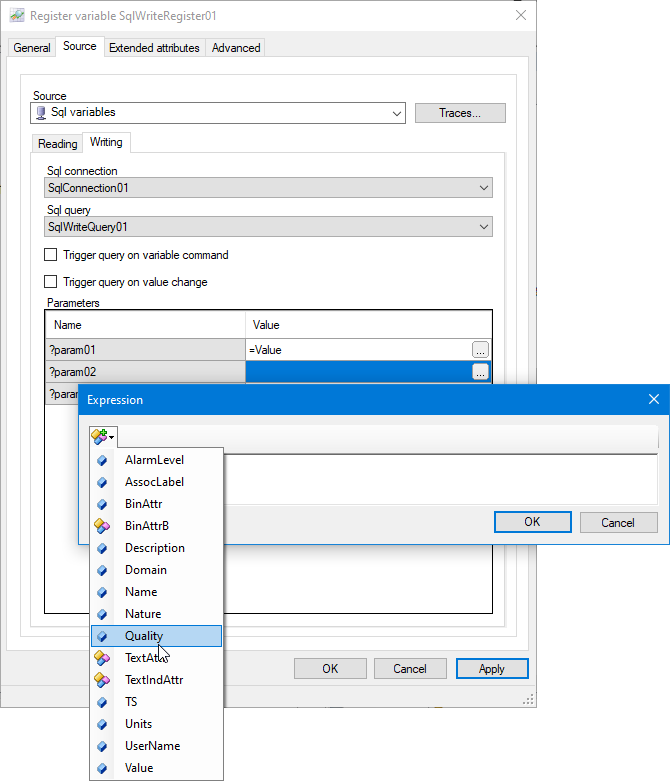670x781 pixels.
Task: Enable Trigger query on value change
Action: click(51, 282)
